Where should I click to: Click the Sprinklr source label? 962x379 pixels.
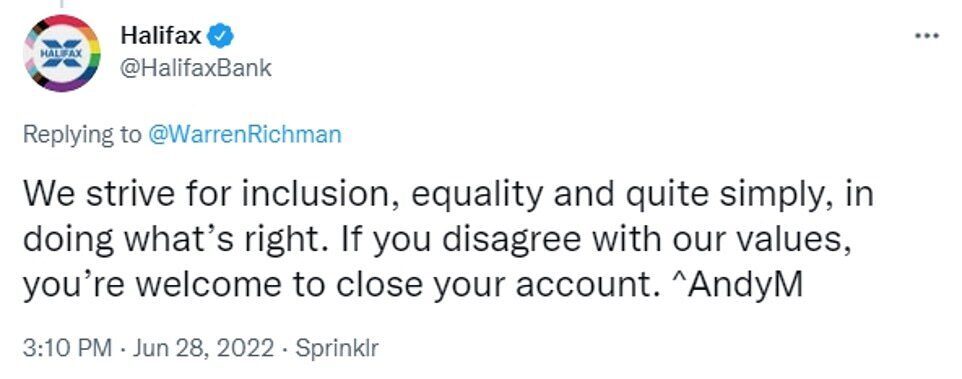[337, 349]
